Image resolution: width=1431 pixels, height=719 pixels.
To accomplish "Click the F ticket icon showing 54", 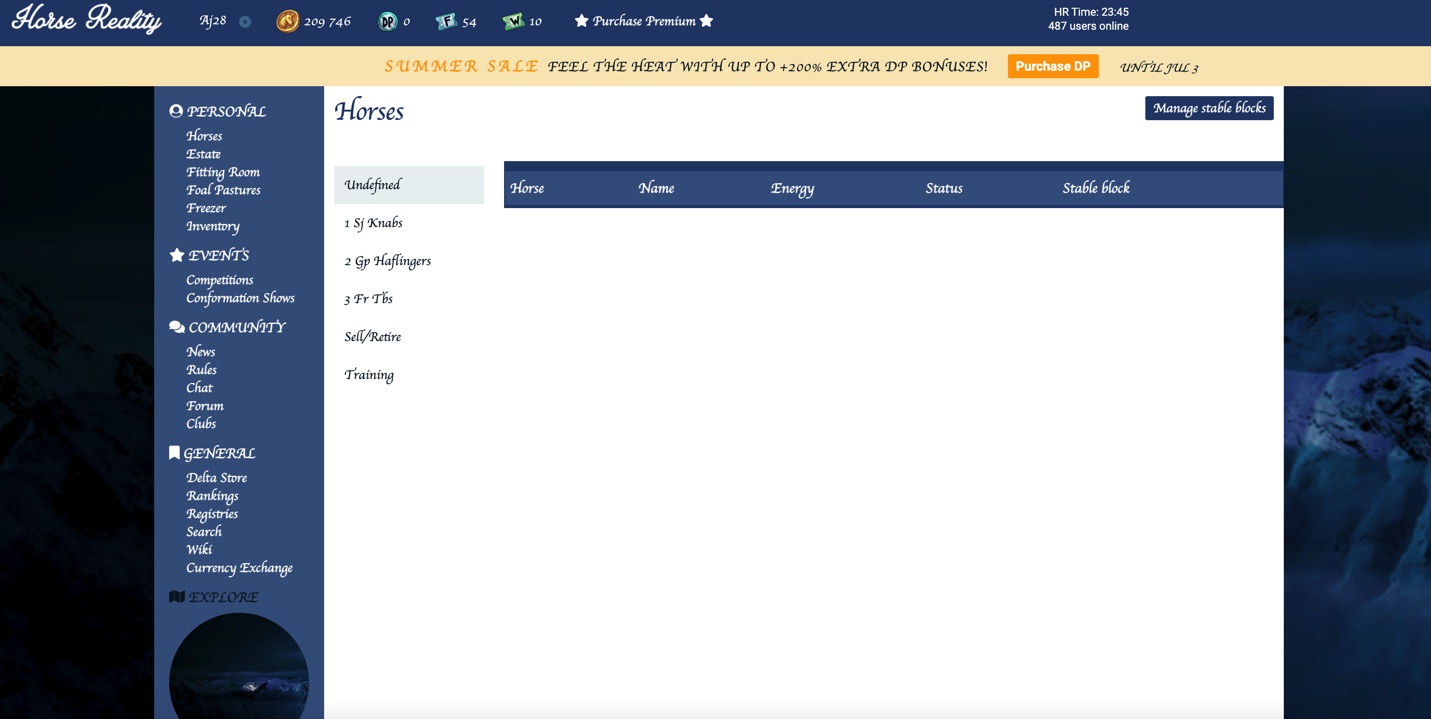I will 446,21.
